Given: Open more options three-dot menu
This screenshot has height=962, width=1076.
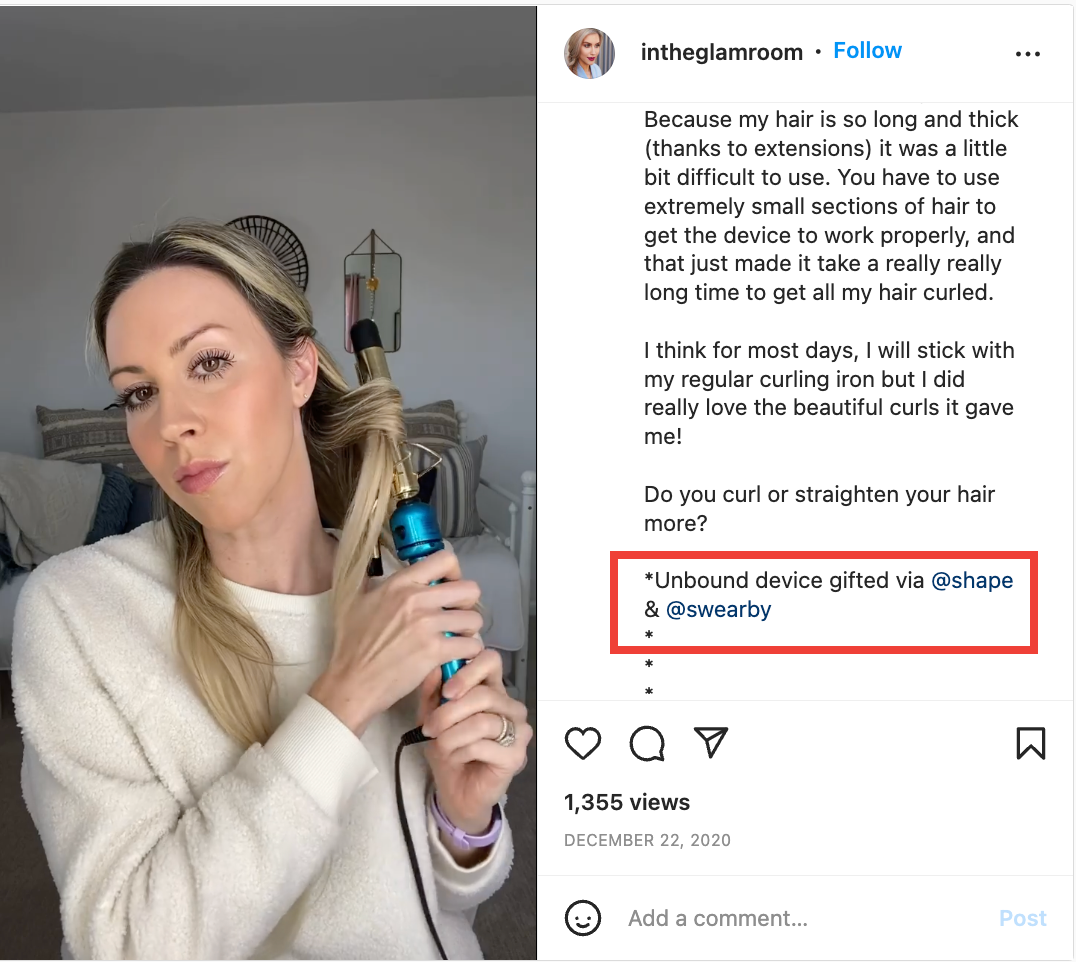Looking at the screenshot, I should coord(1027,54).
